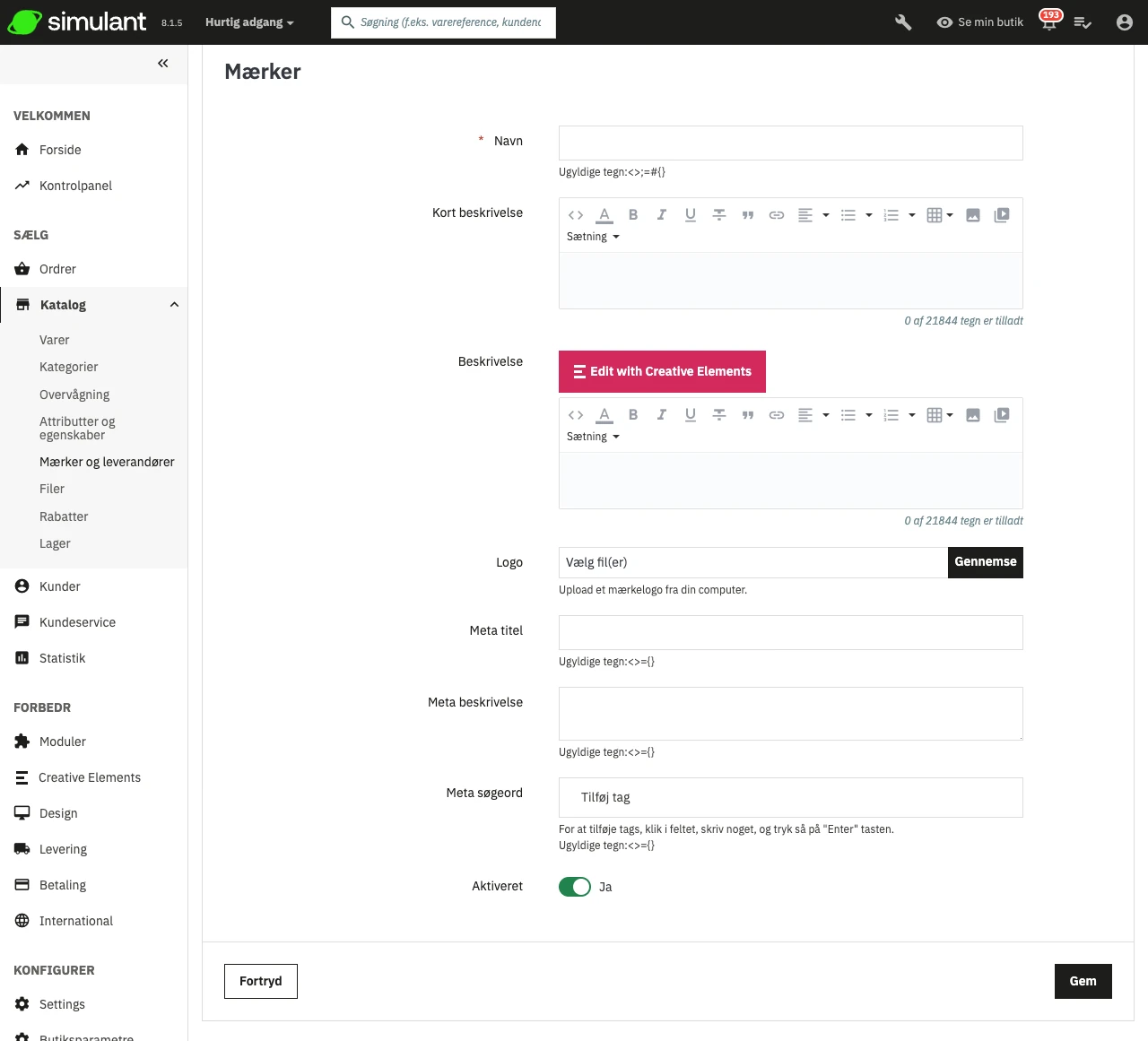Open the user profile avatar menu

click(1124, 22)
